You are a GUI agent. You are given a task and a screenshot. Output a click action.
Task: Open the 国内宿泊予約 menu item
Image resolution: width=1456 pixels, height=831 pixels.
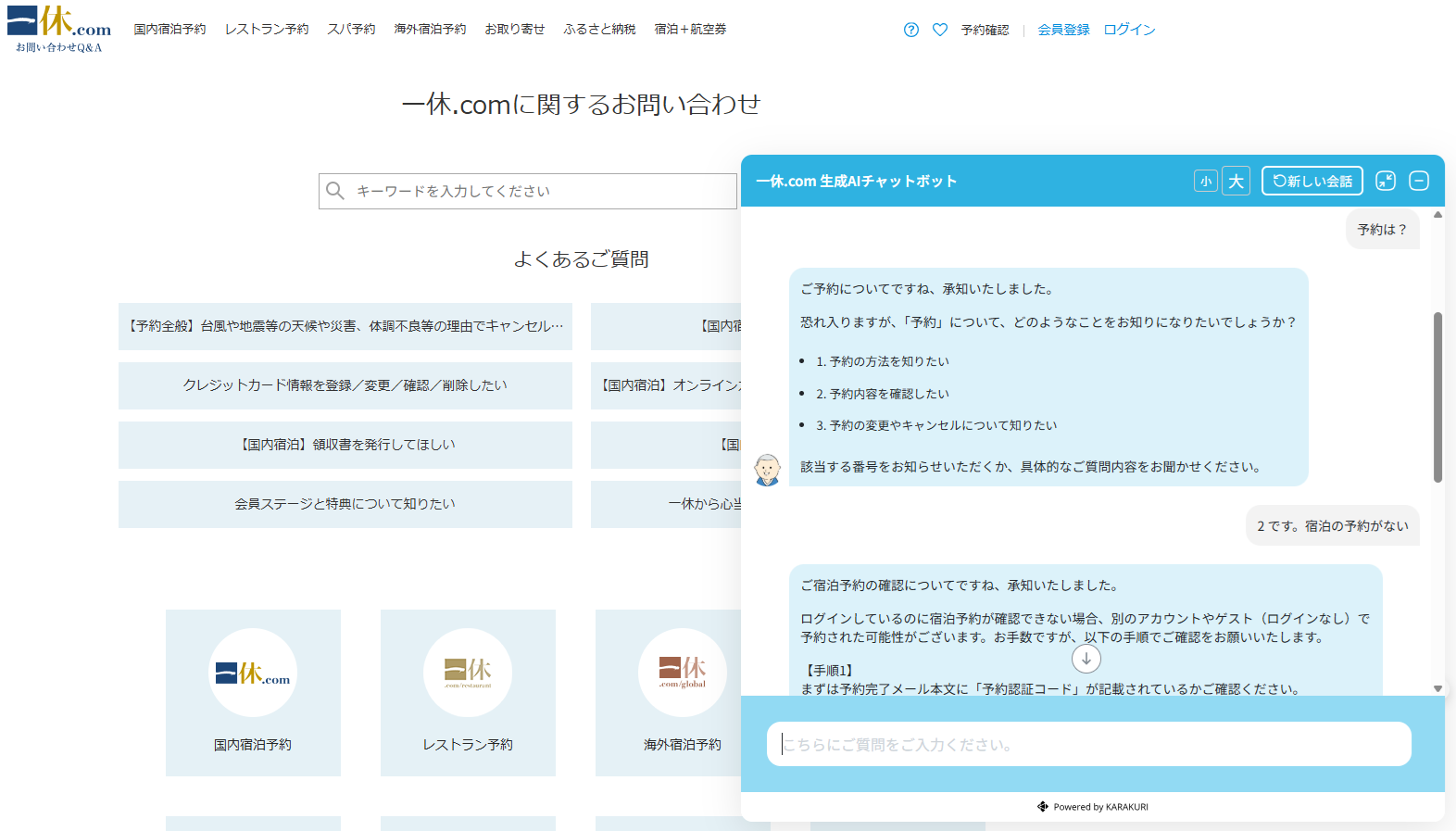tap(169, 30)
